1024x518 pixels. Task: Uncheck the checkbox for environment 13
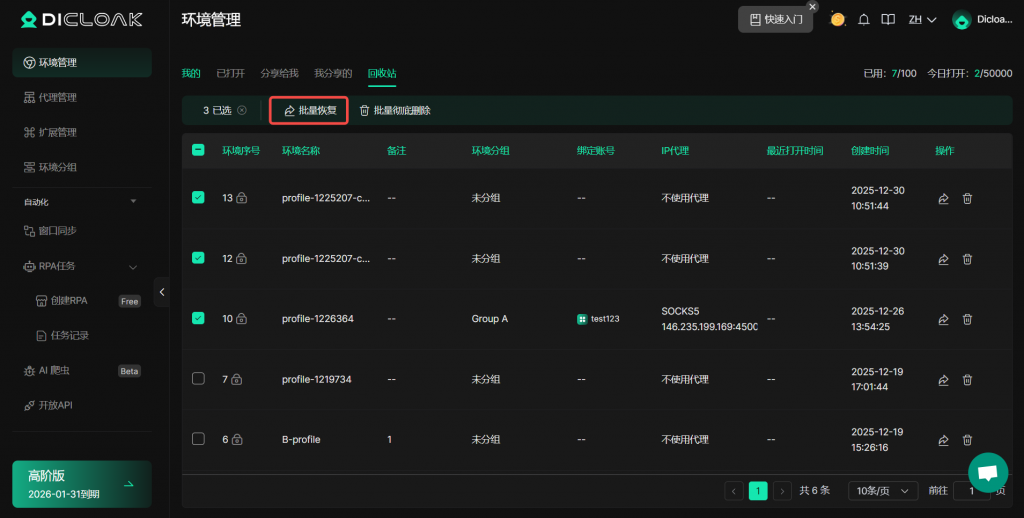click(x=198, y=198)
